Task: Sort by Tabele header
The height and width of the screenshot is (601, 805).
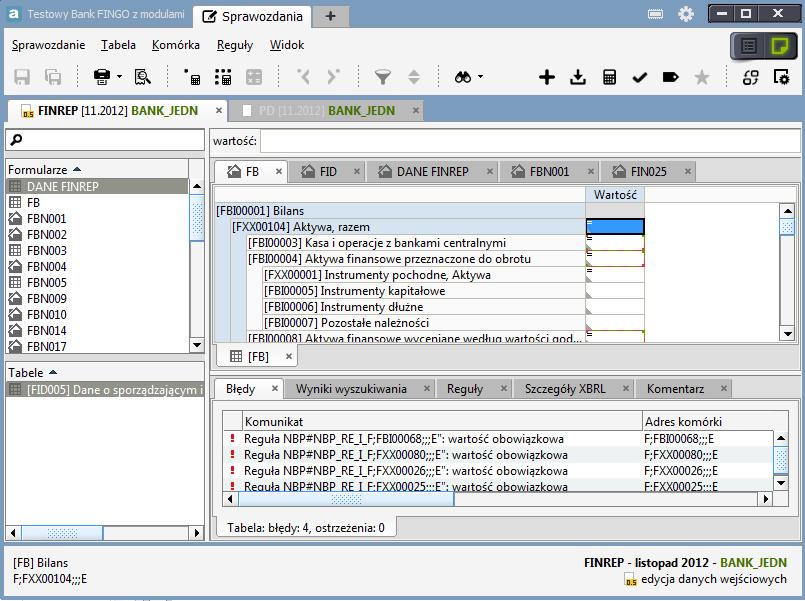Action: 105,373
